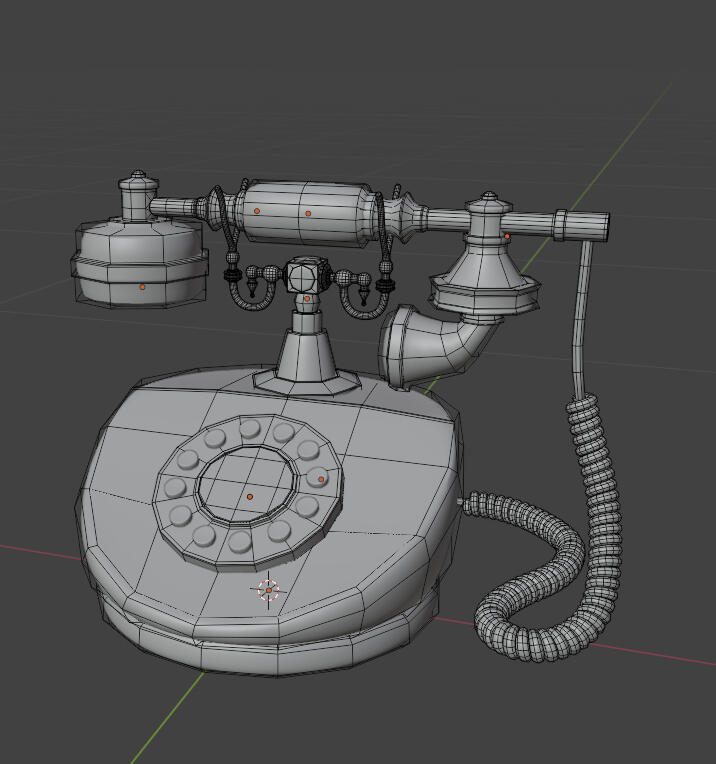Click the 3D cursor on the phone base
This screenshot has width=716, height=764.
[x=268, y=591]
